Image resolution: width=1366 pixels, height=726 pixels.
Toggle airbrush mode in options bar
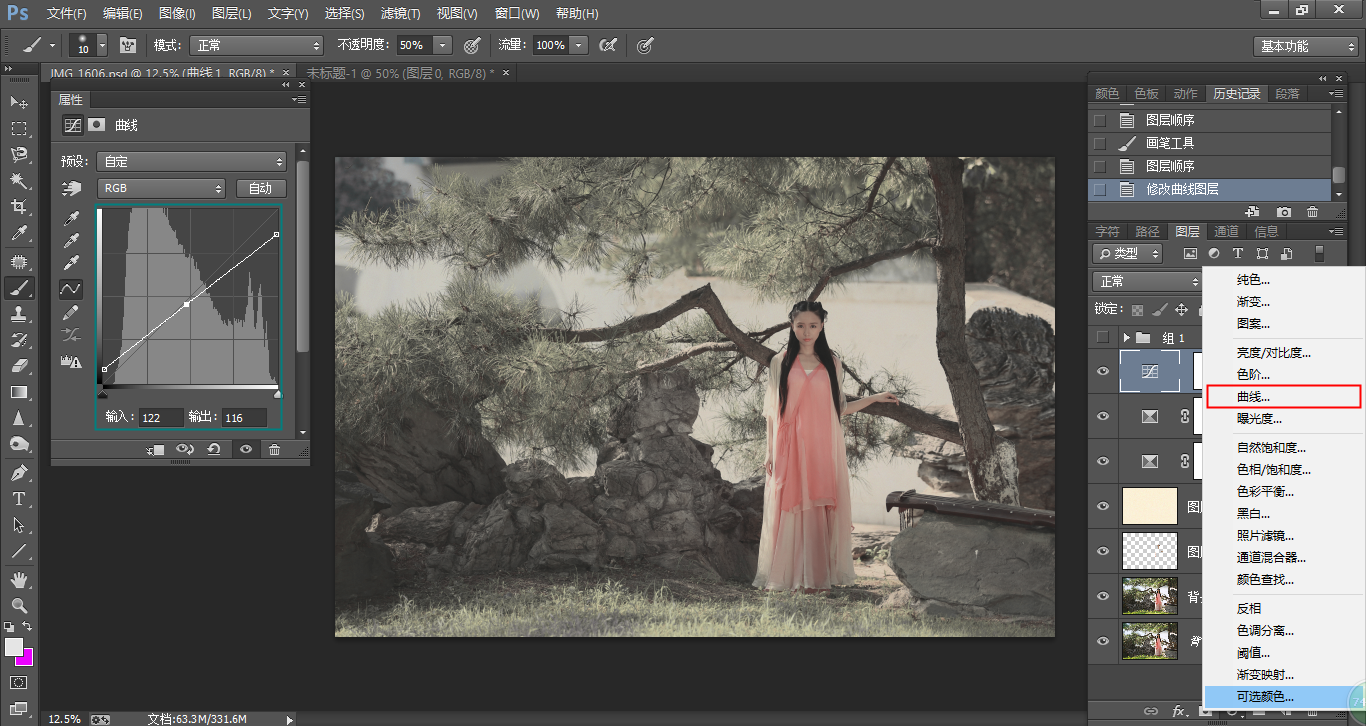tap(607, 45)
